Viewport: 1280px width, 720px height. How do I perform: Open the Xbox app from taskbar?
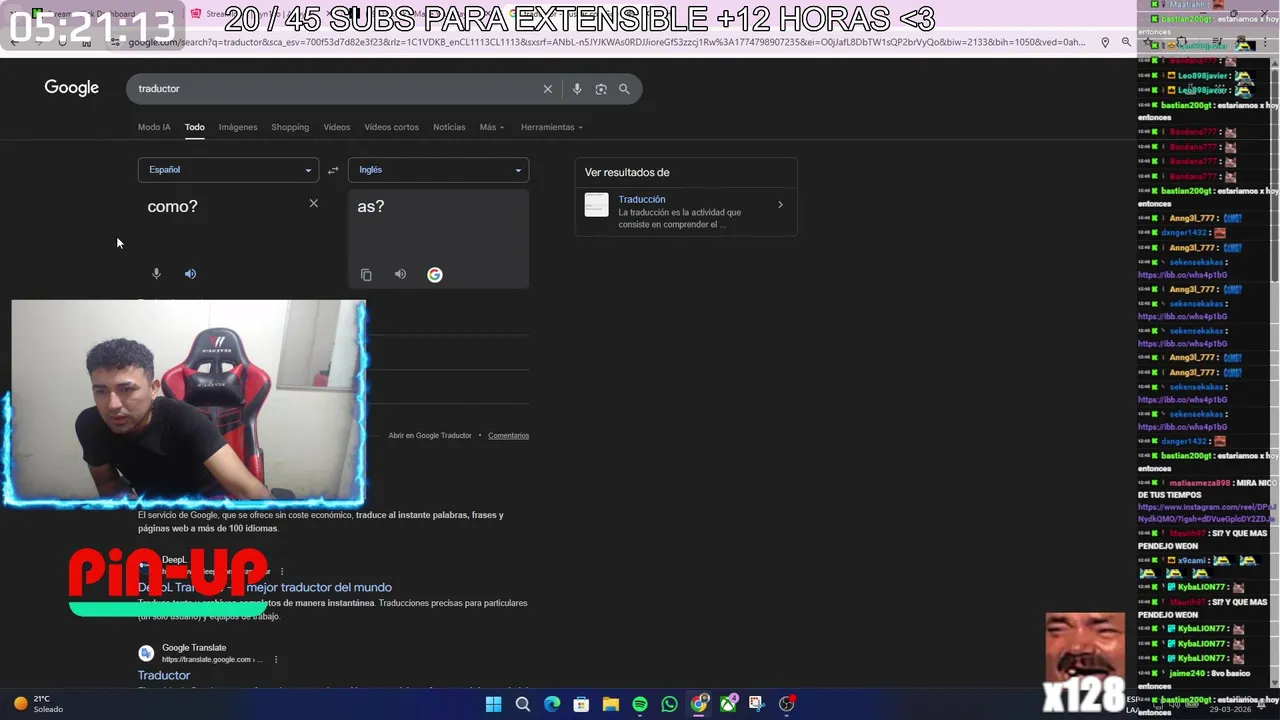click(x=728, y=704)
